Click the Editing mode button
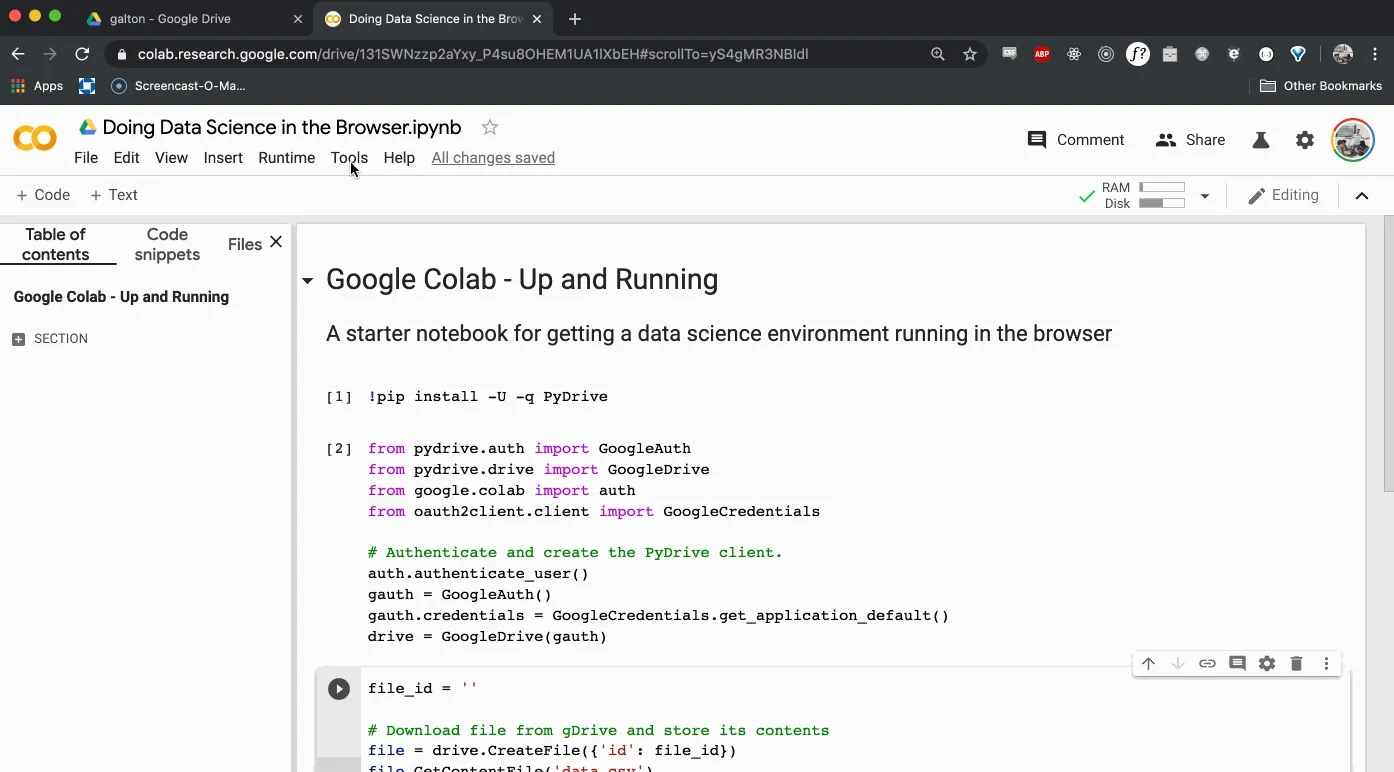The height and width of the screenshot is (772, 1394). click(x=1284, y=196)
